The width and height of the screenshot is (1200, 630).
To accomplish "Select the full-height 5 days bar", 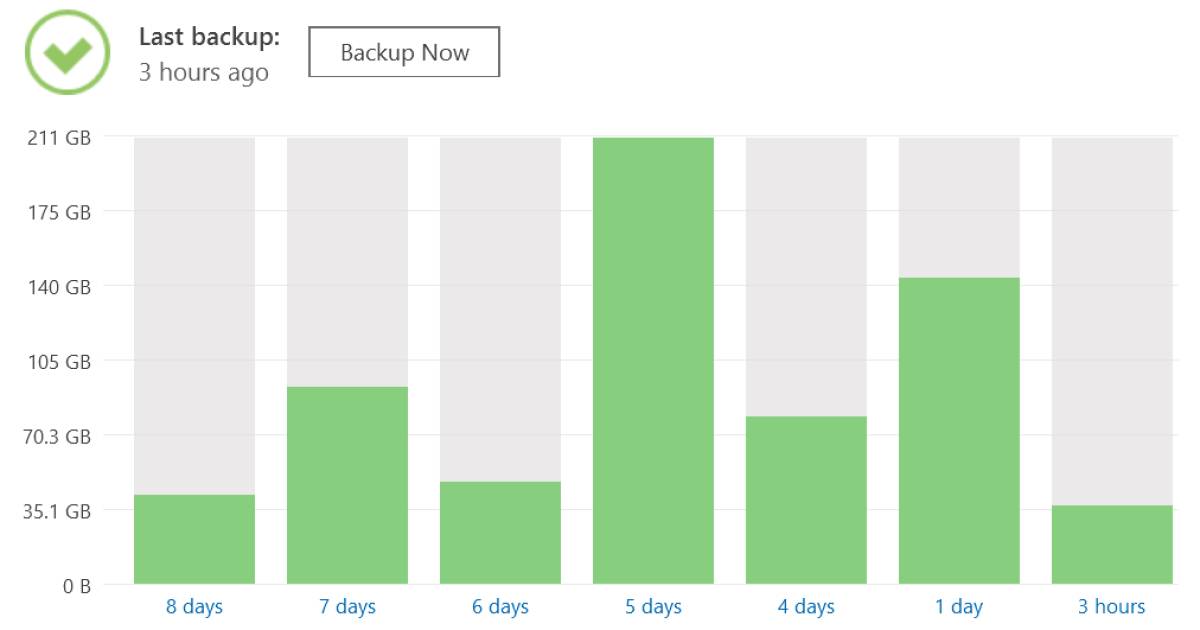I will point(653,361).
